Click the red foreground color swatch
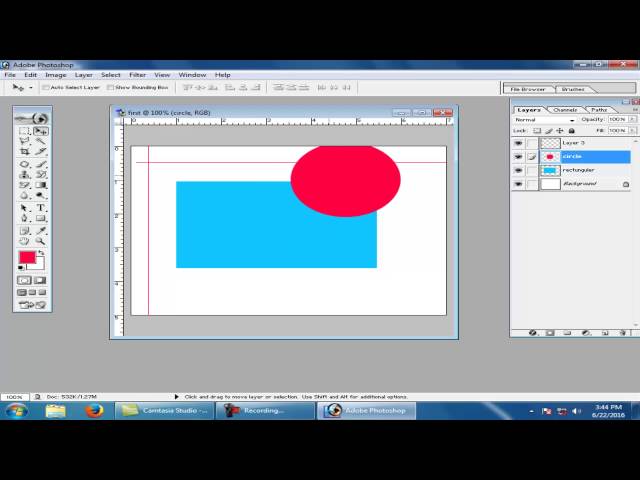 tap(27, 257)
